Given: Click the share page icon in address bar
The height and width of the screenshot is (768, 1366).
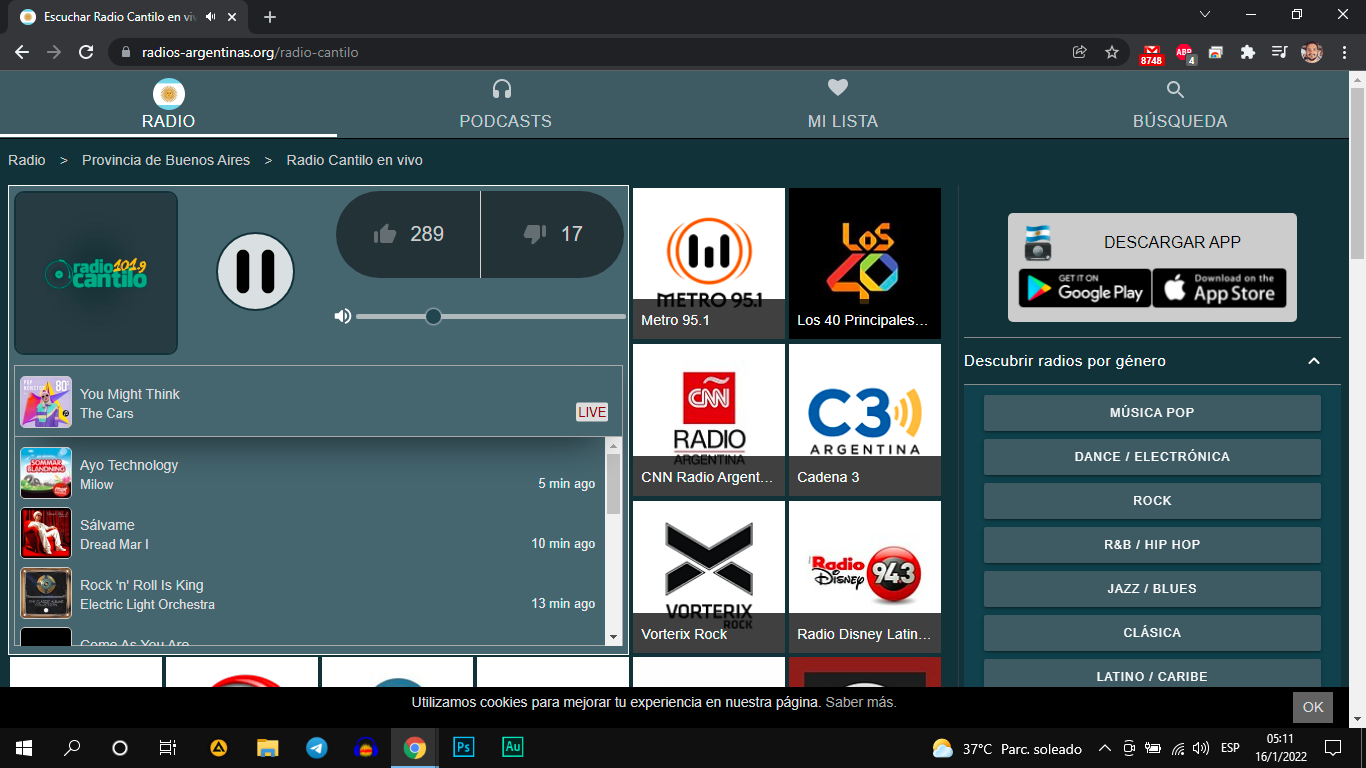Looking at the screenshot, I should pos(1079,52).
